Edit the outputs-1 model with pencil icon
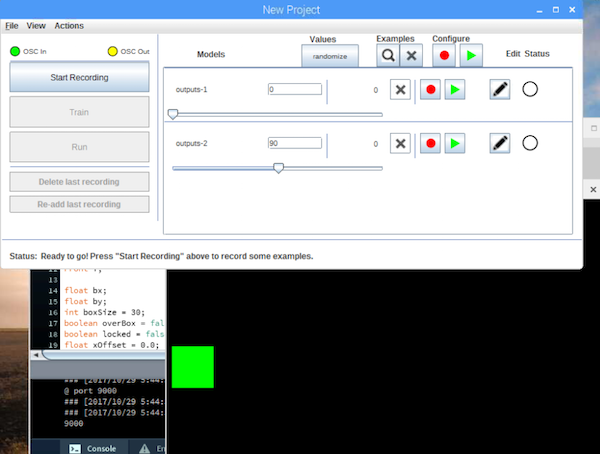600x454 pixels. coord(500,90)
